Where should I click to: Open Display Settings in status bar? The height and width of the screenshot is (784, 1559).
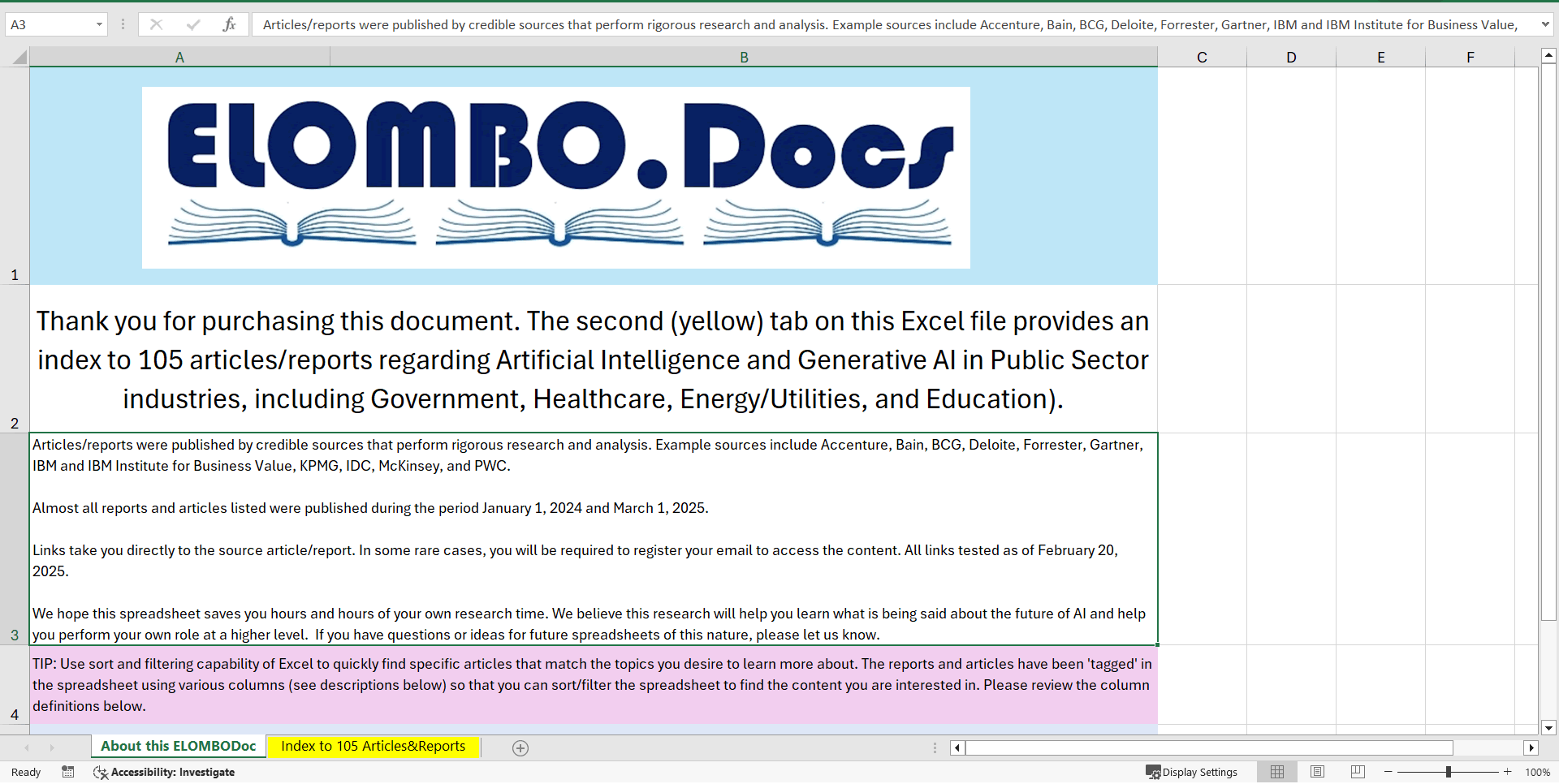(1191, 772)
